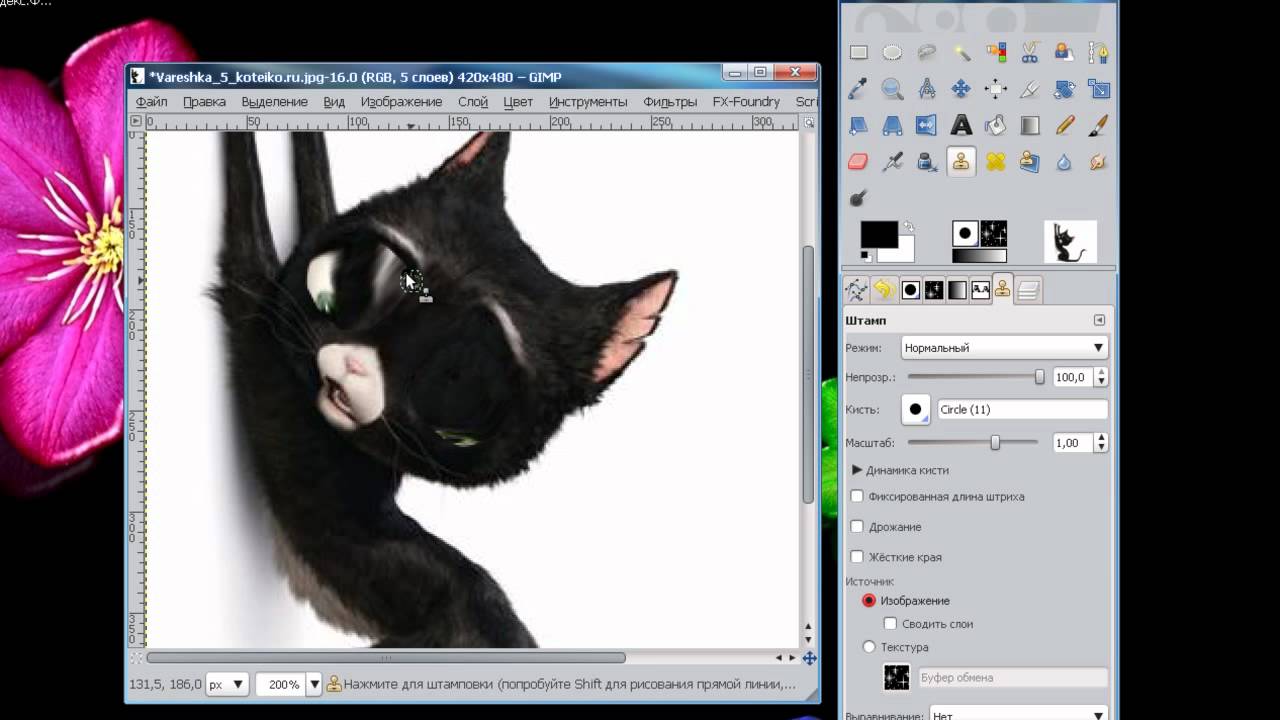The height and width of the screenshot is (720, 1280).
Task: Select the Shear tool
Action: [859, 125]
